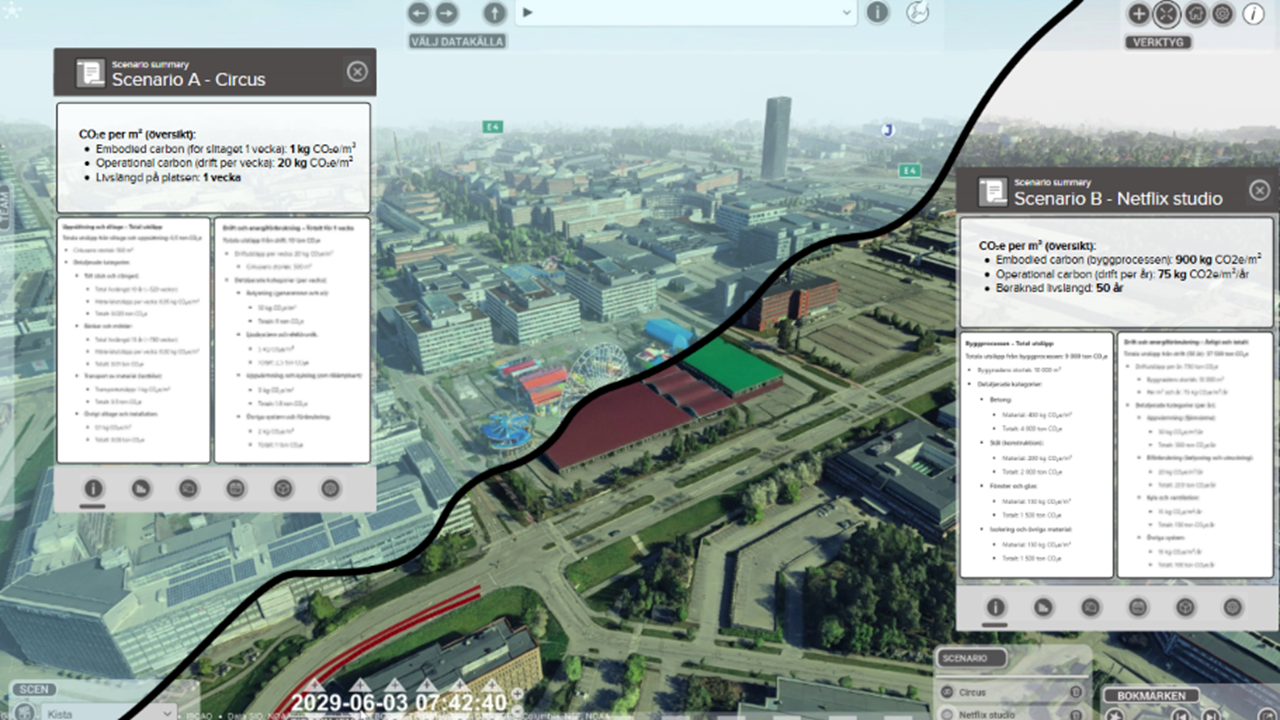Click the home tool in Verktyg toolbar
1280x720 pixels.
click(x=1194, y=14)
